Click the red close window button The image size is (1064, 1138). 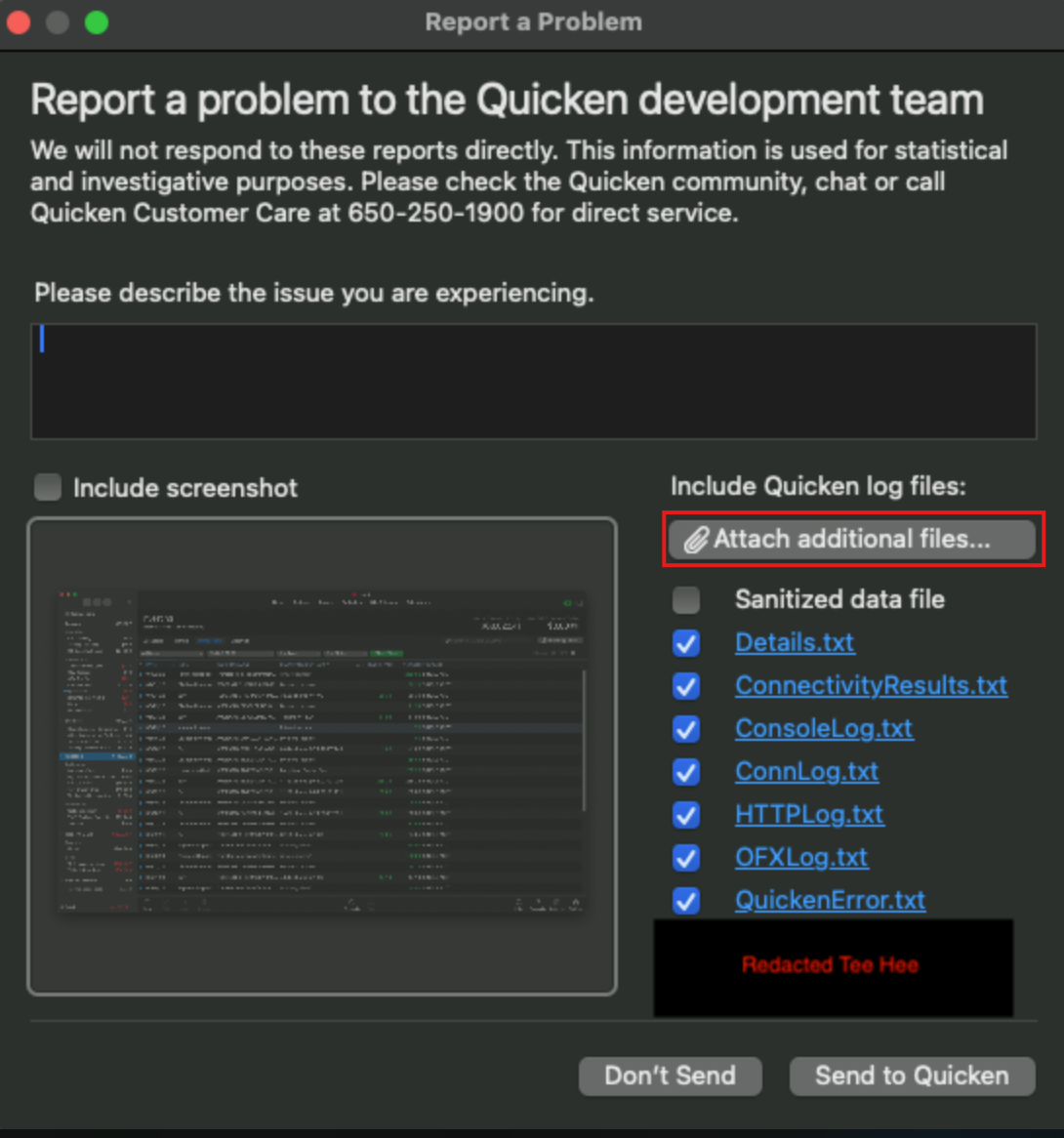19,22
